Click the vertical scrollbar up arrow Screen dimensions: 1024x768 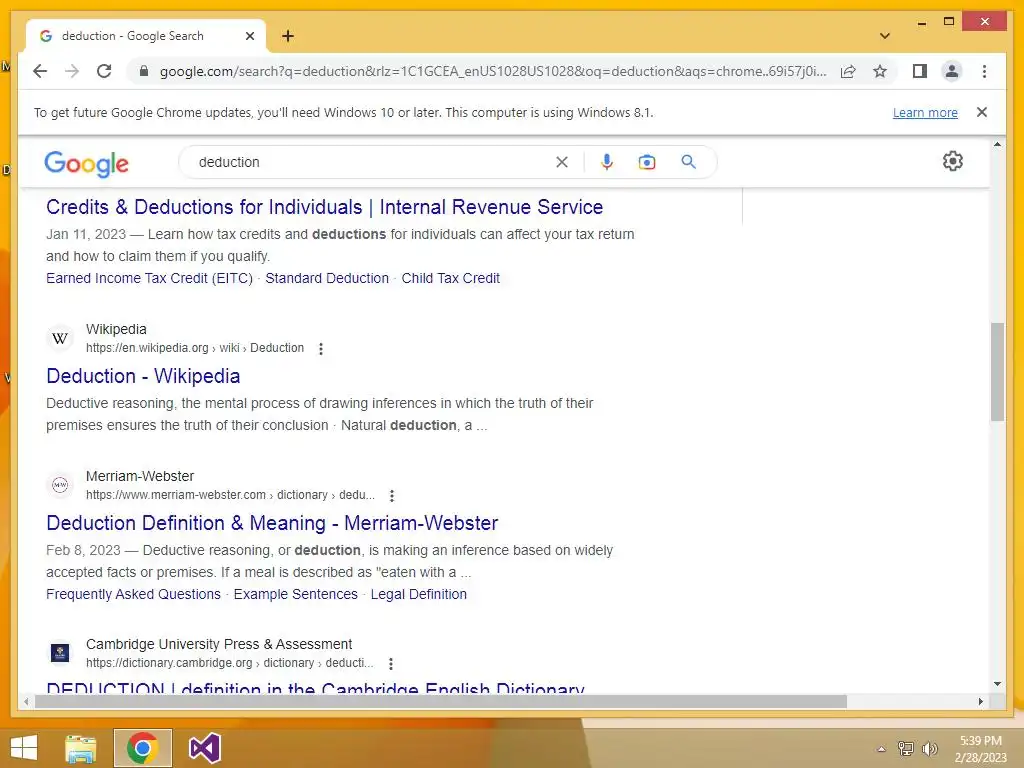pos(997,144)
